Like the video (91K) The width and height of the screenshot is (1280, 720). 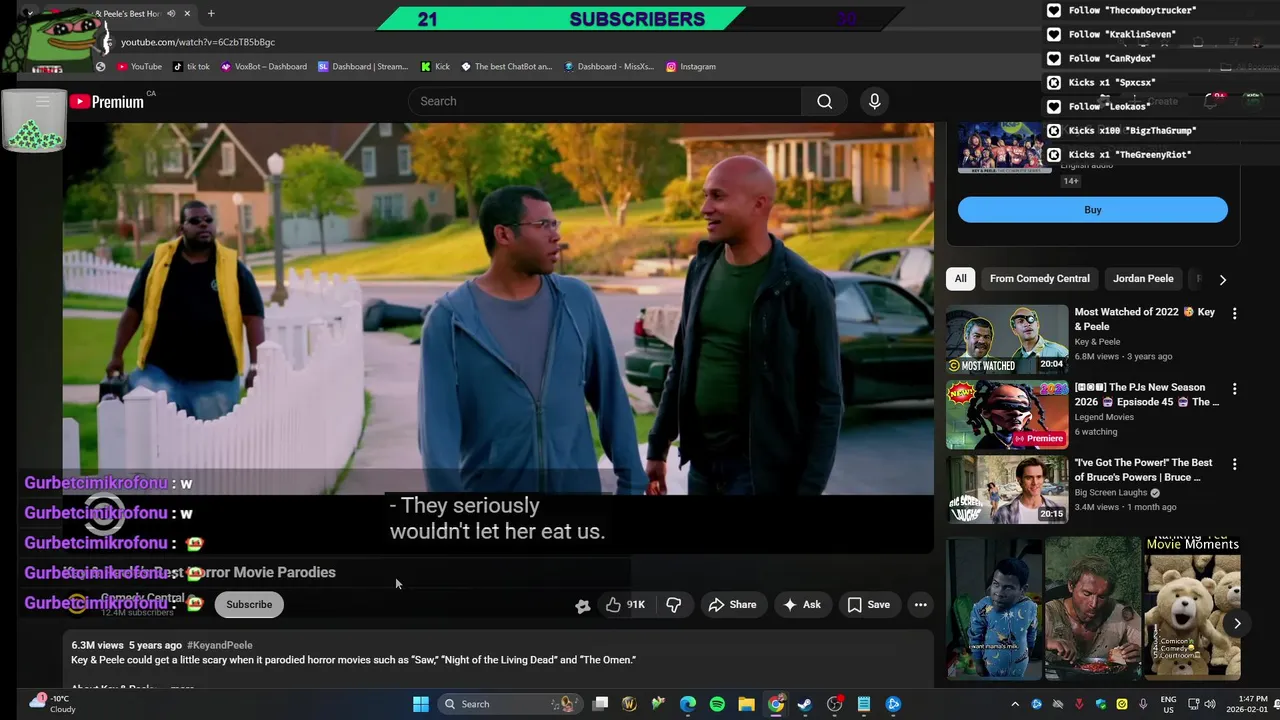[625, 604]
